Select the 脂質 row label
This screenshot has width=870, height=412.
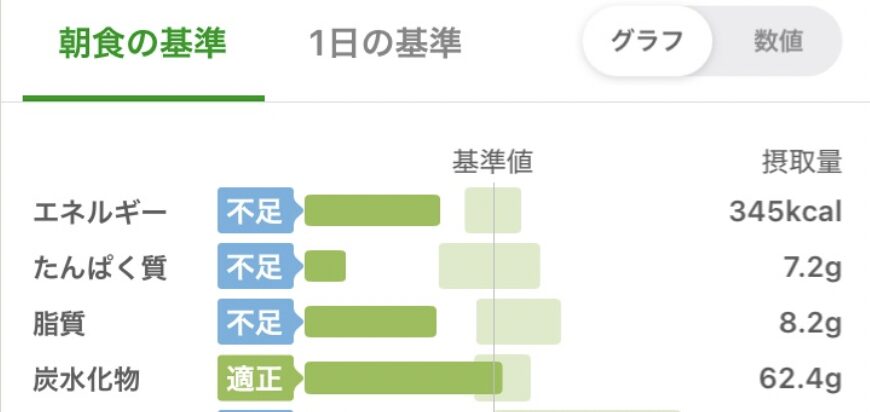click(x=62, y=324)
